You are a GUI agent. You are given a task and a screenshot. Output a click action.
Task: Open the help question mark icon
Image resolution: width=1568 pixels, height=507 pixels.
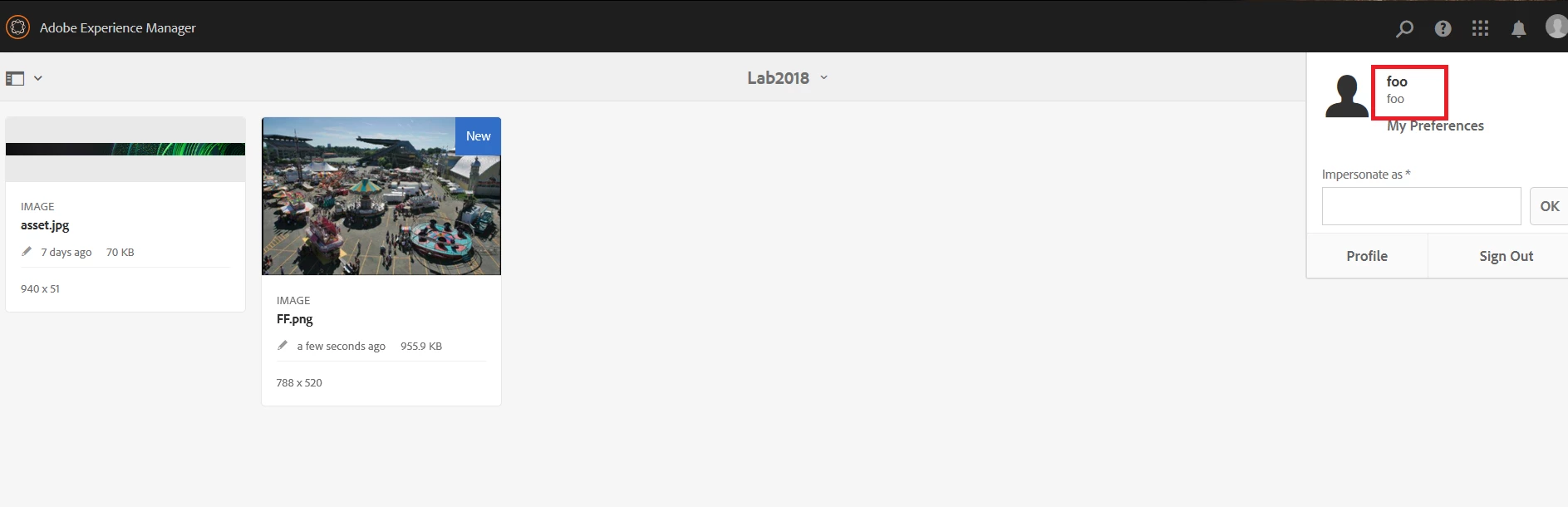pos(1443,28)
